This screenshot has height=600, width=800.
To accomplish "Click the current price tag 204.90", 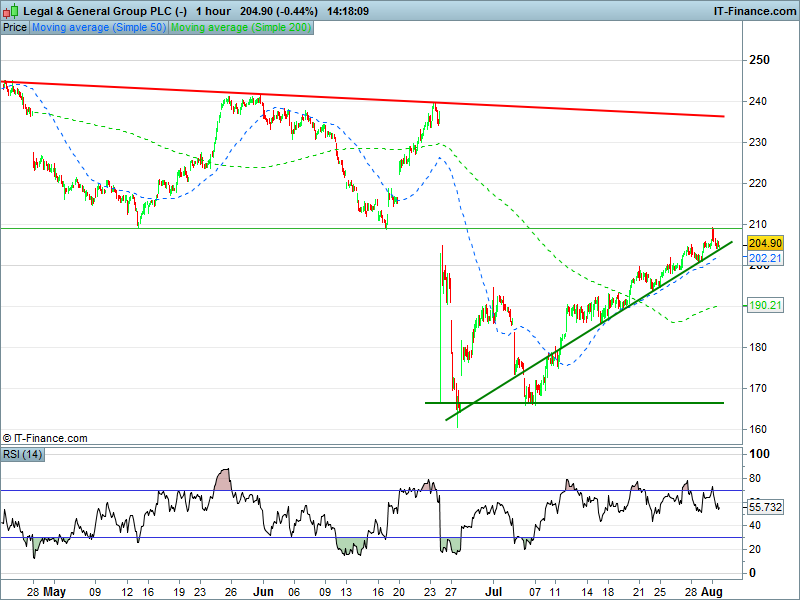I will click(765, 243).
